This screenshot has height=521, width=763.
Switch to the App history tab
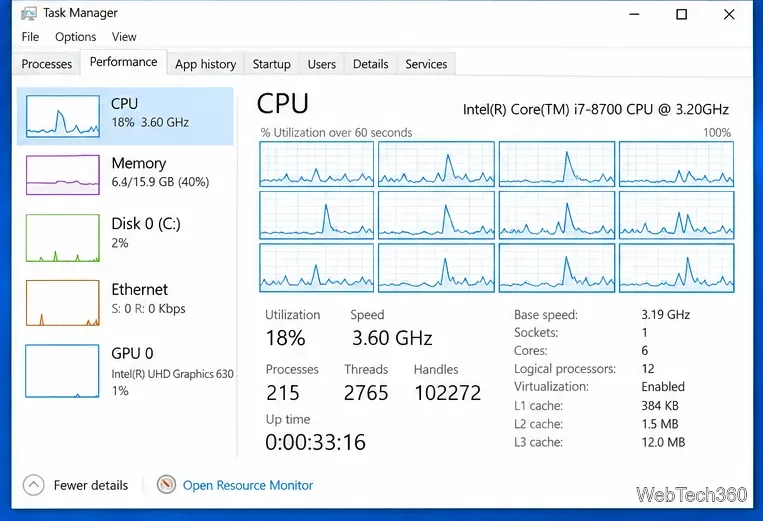click(205, 64)
